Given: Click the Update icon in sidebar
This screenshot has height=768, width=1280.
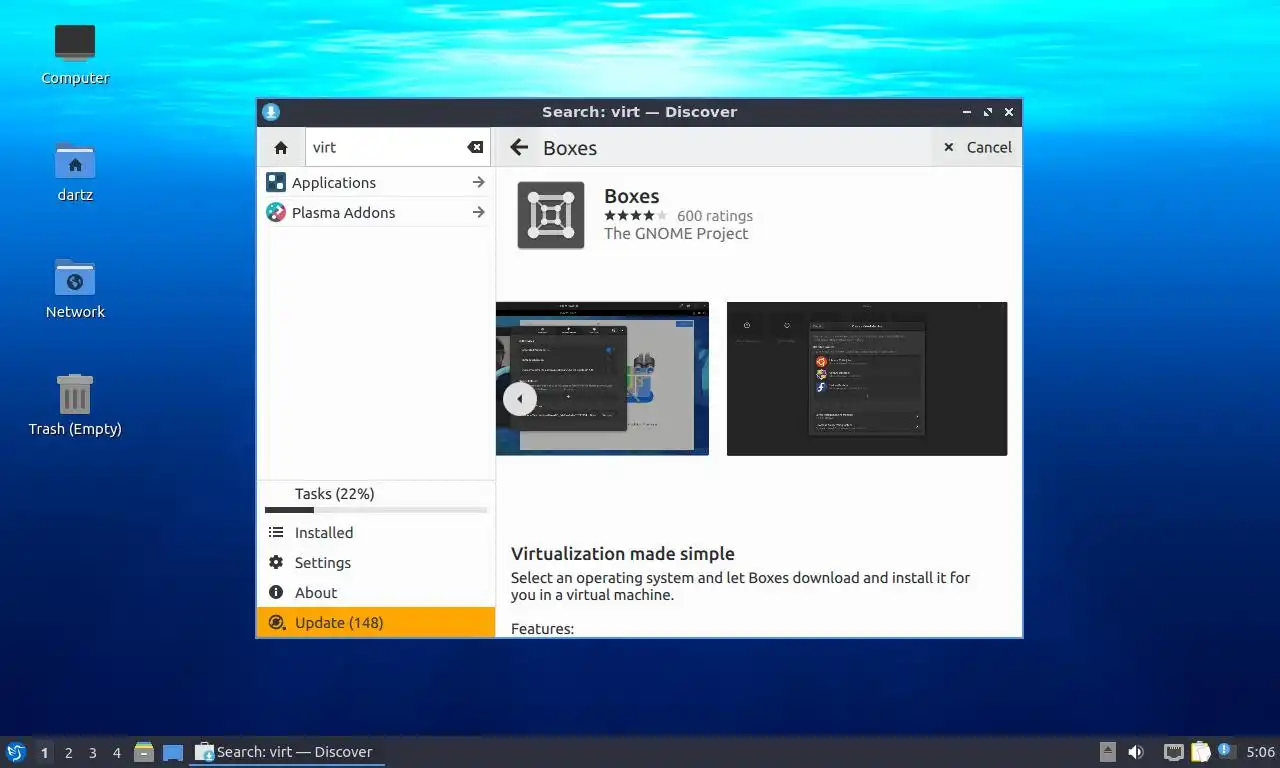Looking at the screenshot, I should click(x=277, y=622).
